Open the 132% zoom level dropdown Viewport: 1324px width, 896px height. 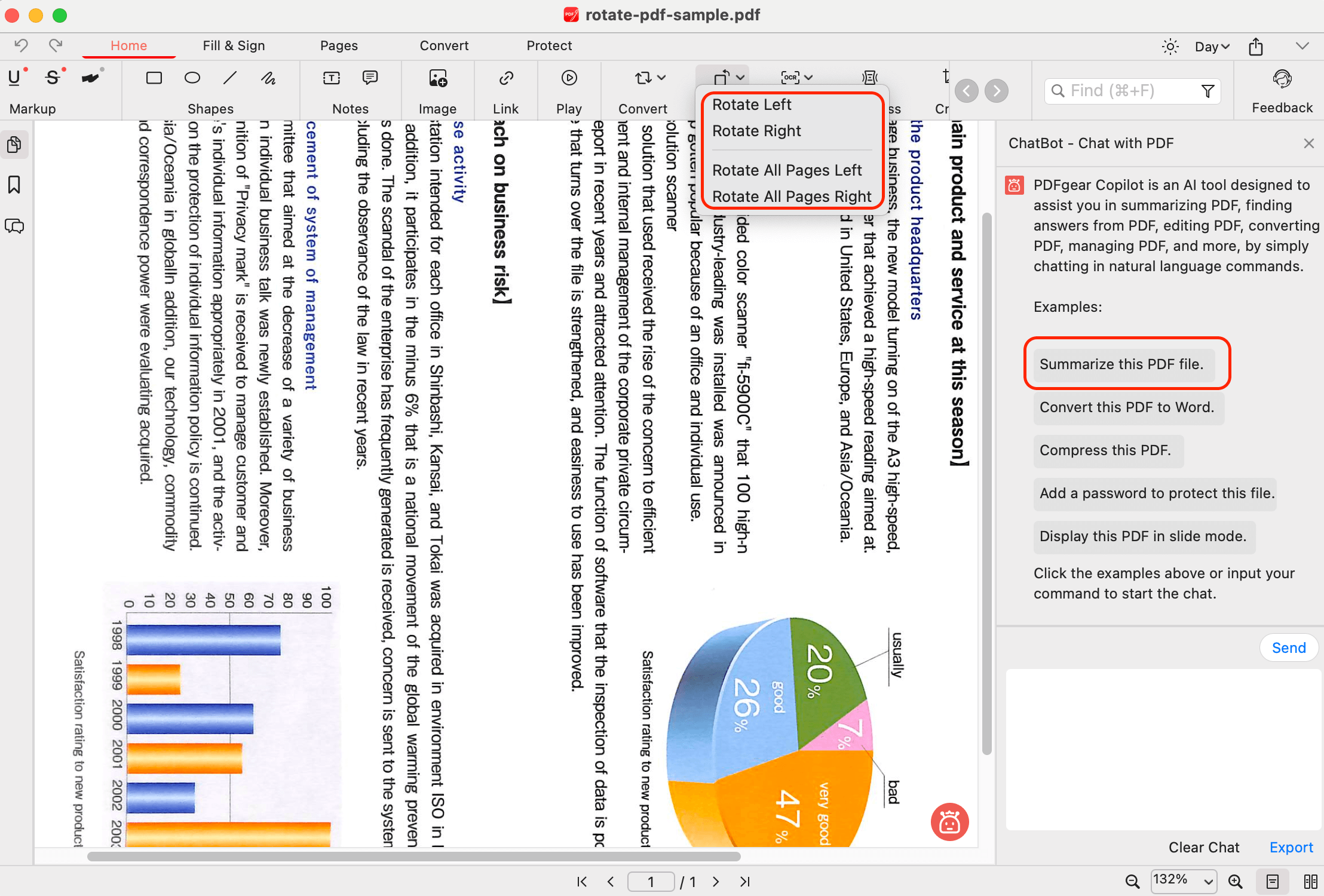pos(1184,881)
